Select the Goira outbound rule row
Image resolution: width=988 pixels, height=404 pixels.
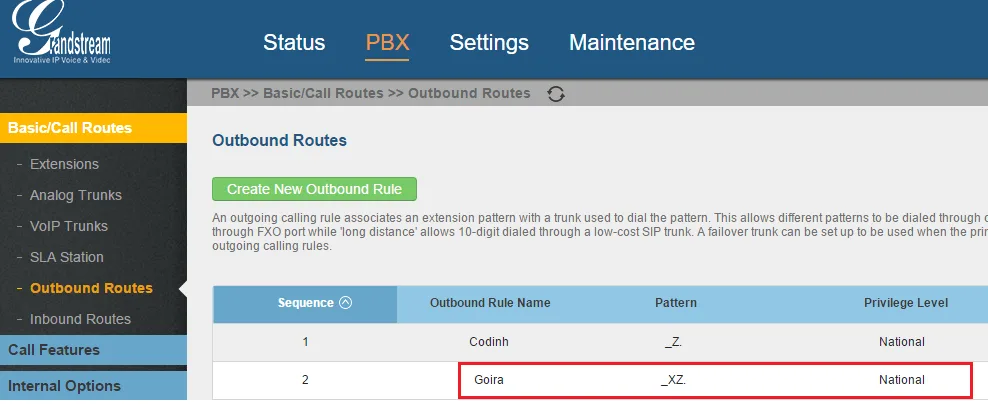point(489,380)
